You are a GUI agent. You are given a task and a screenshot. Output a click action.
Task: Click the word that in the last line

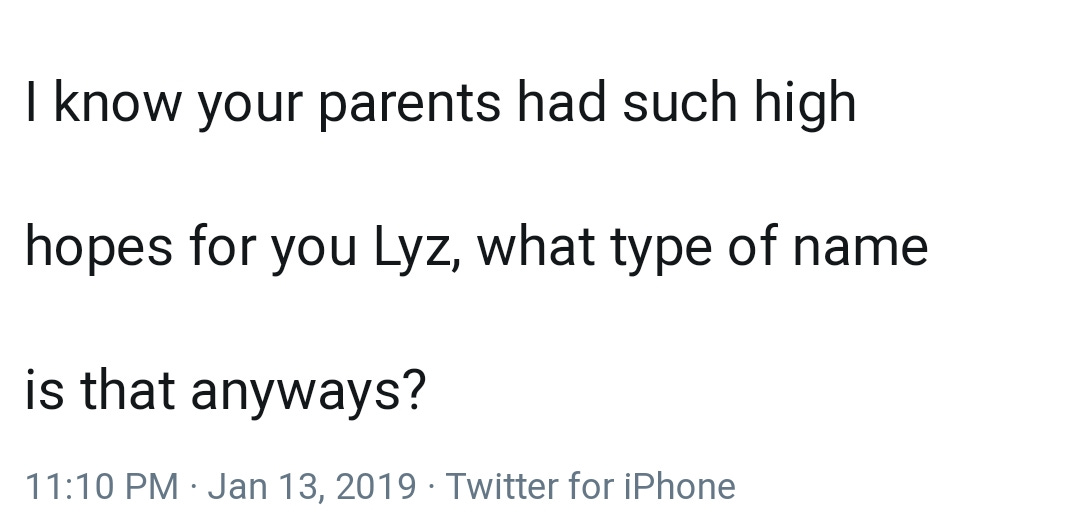127,389
